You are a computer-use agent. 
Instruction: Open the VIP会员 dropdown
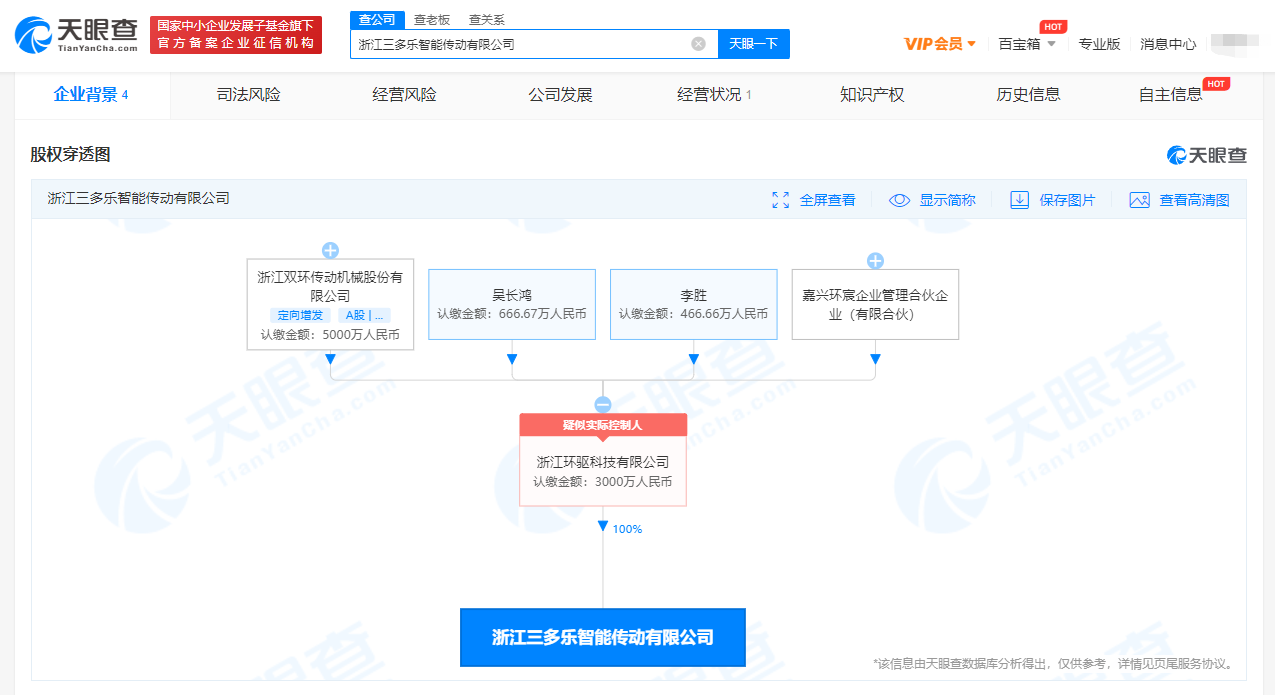tap(940, 44)
